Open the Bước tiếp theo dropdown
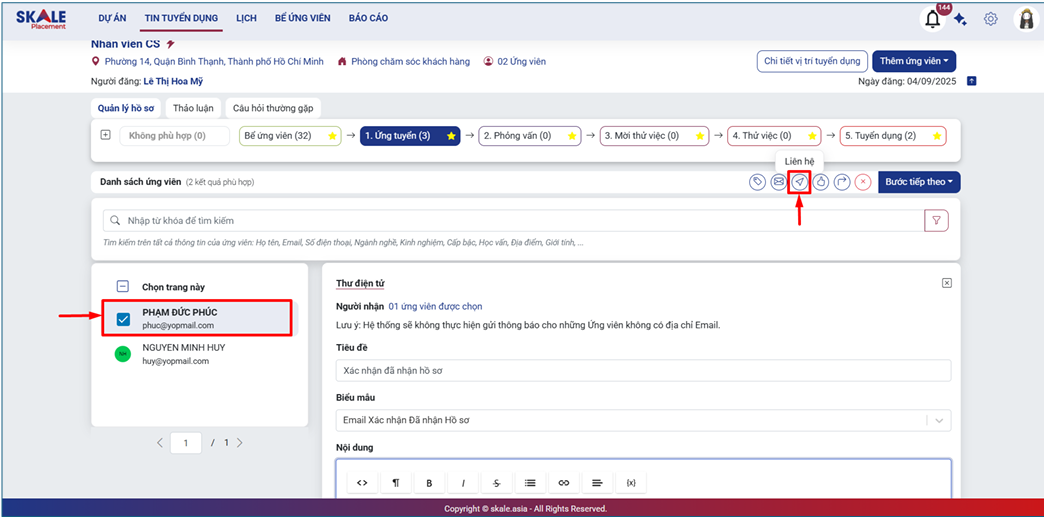This screenshot has width=1044, height=518. (919, 182)
